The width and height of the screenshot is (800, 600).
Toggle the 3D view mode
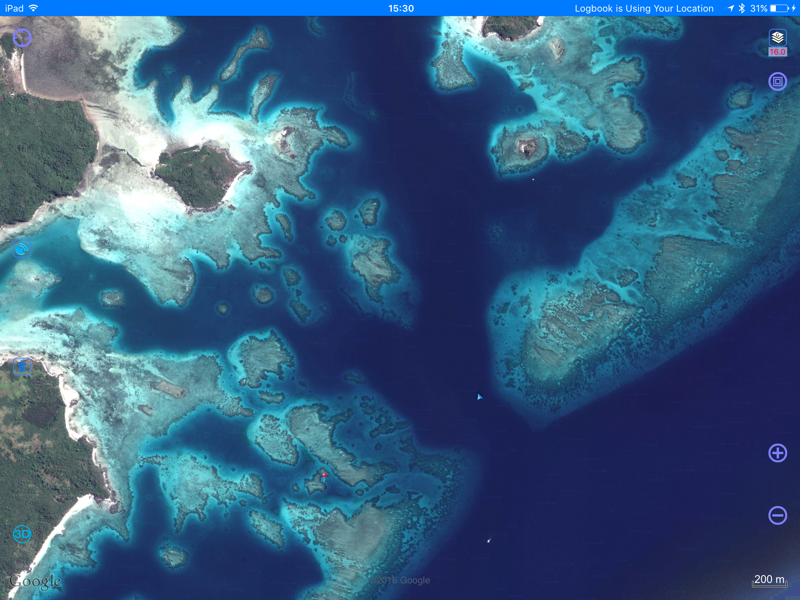[22, 534]
